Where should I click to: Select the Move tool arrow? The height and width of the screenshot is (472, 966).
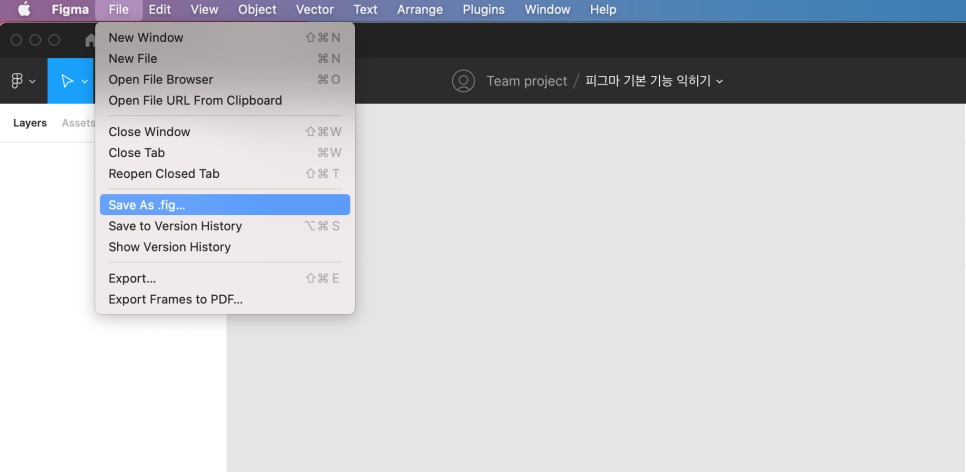(x=67, y=81)
